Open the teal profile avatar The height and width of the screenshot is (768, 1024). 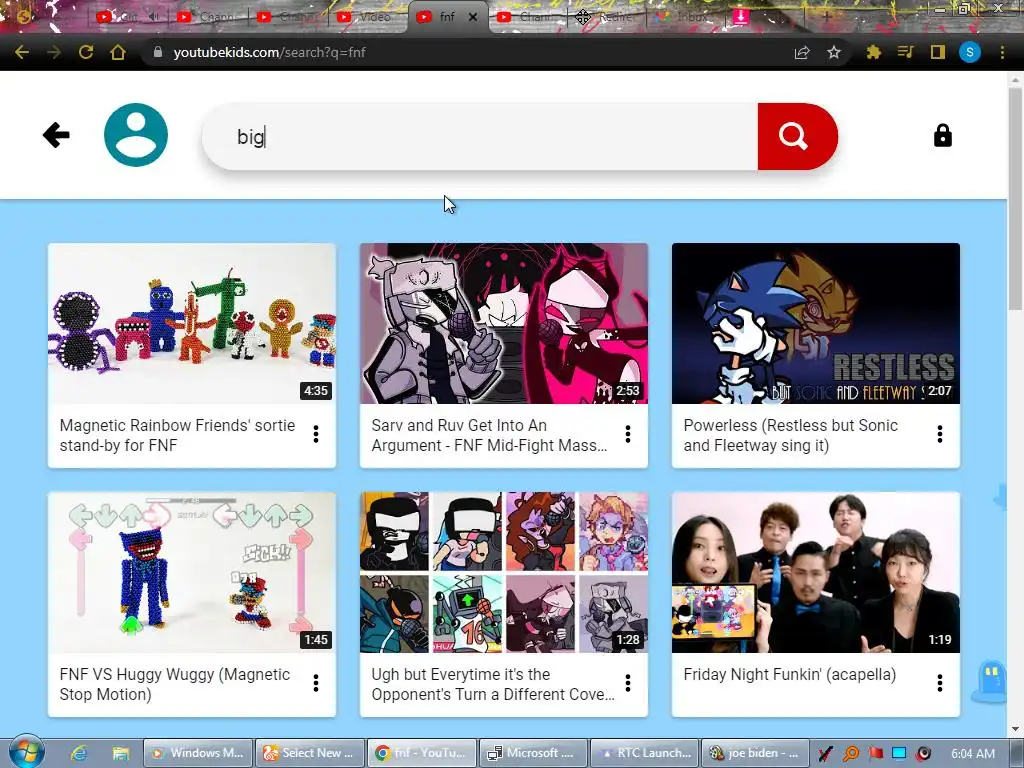tap(136, 135)
